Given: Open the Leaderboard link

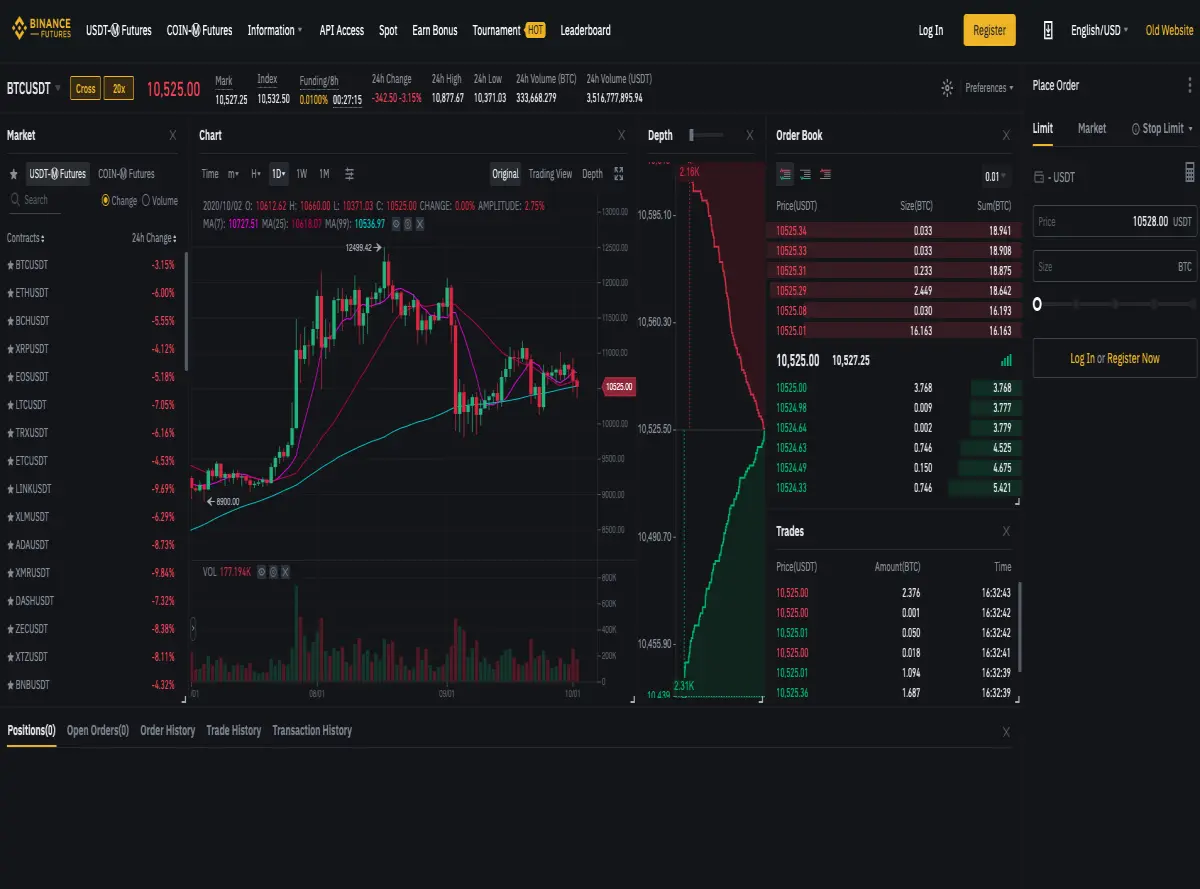Looking at the screenshot, I should [585, 30].
